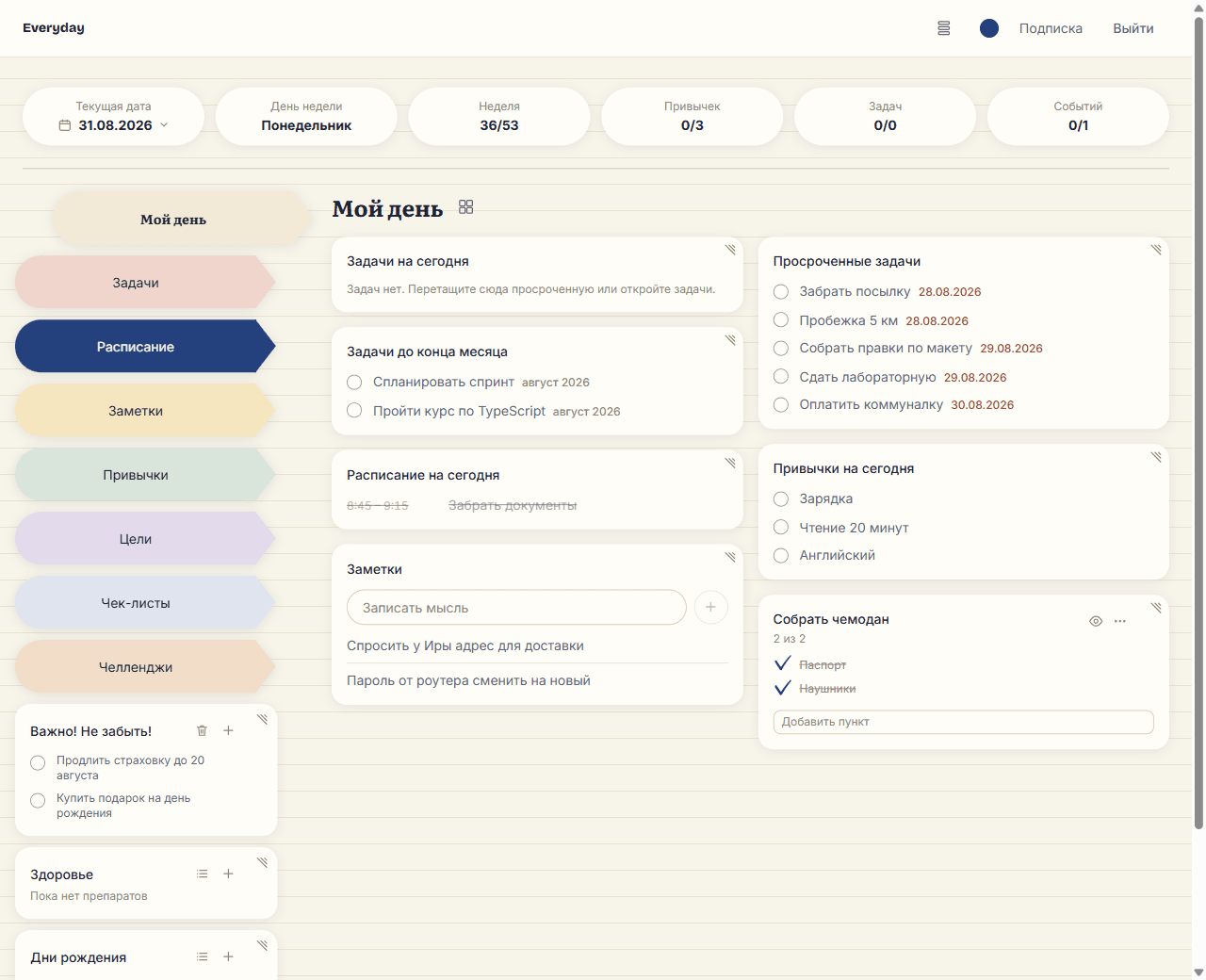Check Продлить страховку до 20 августа
Image resolution: width=1206 pixels, height=980 pixels.
(38, 763)
